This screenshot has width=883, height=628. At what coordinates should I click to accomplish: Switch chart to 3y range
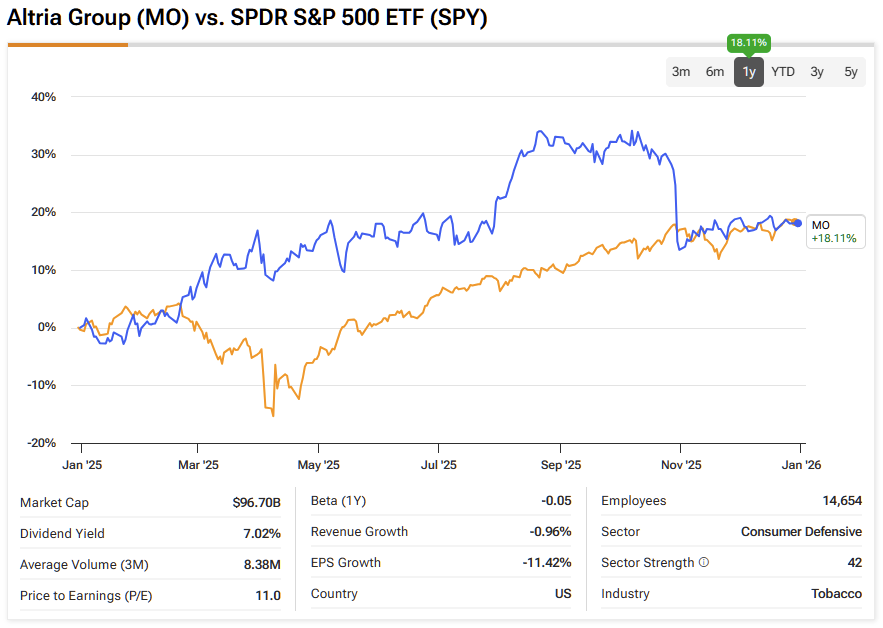click(817, 72)
